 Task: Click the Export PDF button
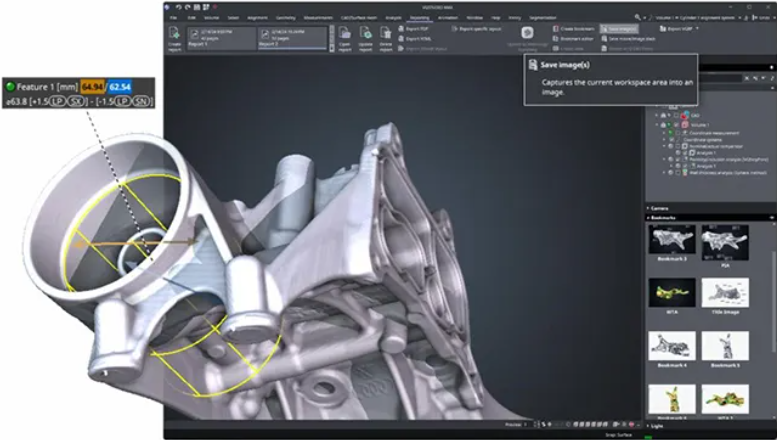pos(415,30)
